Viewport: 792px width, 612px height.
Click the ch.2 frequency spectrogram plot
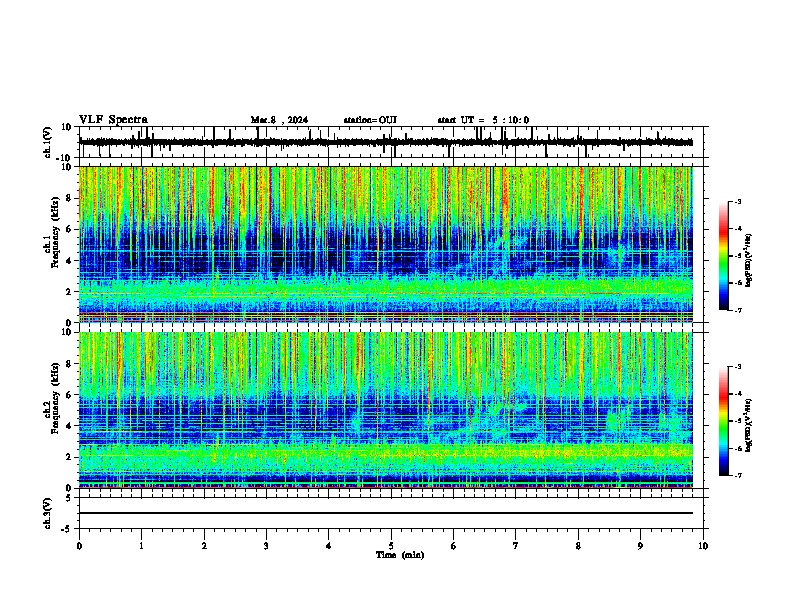tap(386, 410)
